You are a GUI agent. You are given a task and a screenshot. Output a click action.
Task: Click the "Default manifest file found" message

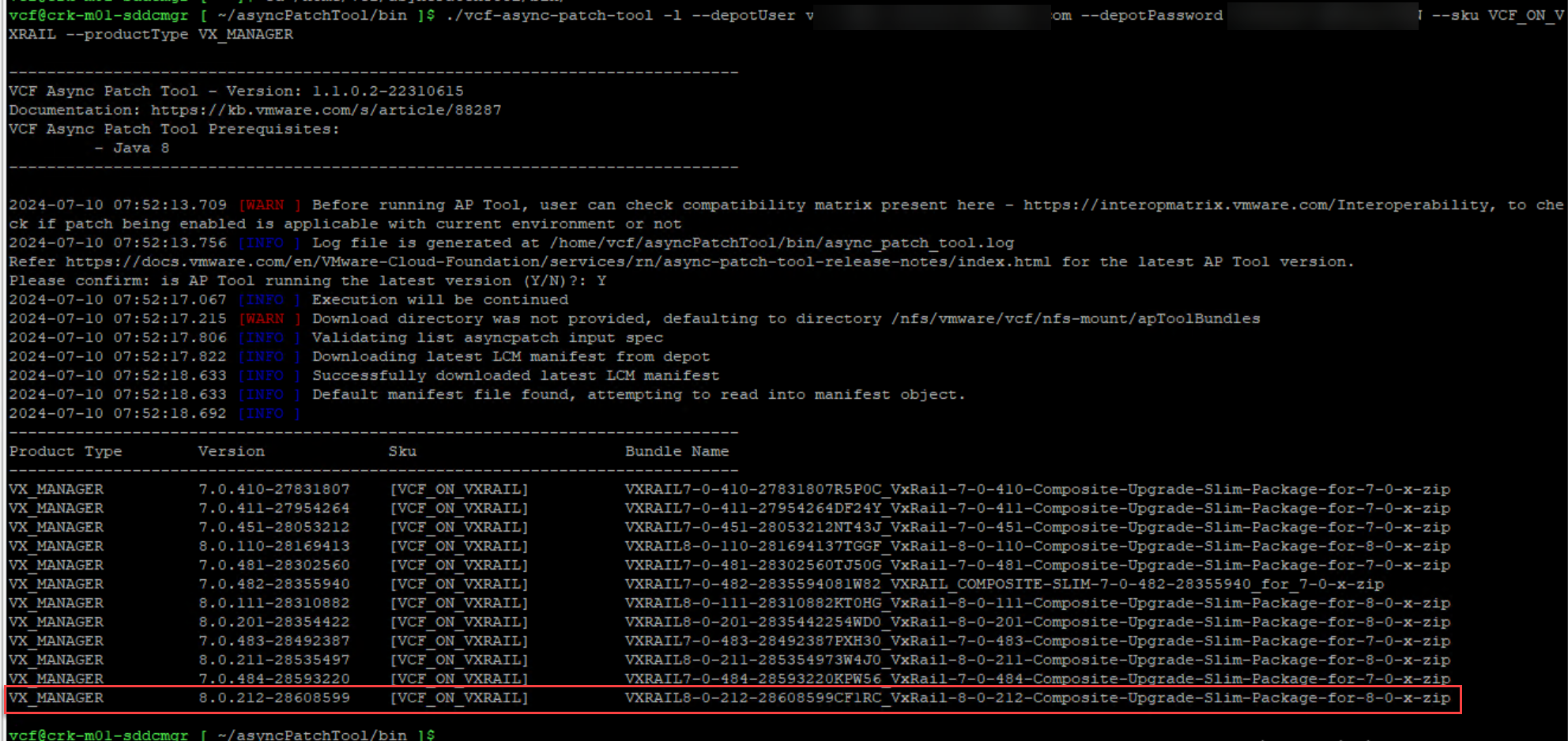(639, 394)
